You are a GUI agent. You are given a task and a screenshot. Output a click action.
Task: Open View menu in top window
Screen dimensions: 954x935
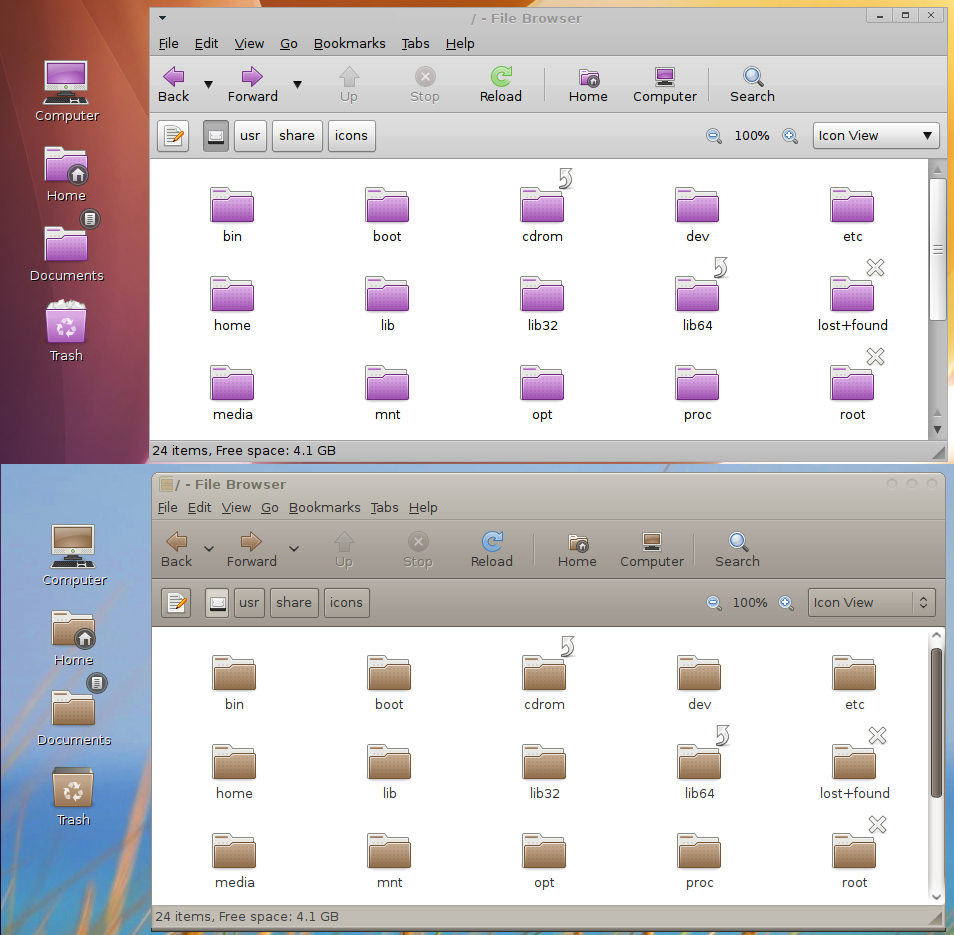pos(249,44)
